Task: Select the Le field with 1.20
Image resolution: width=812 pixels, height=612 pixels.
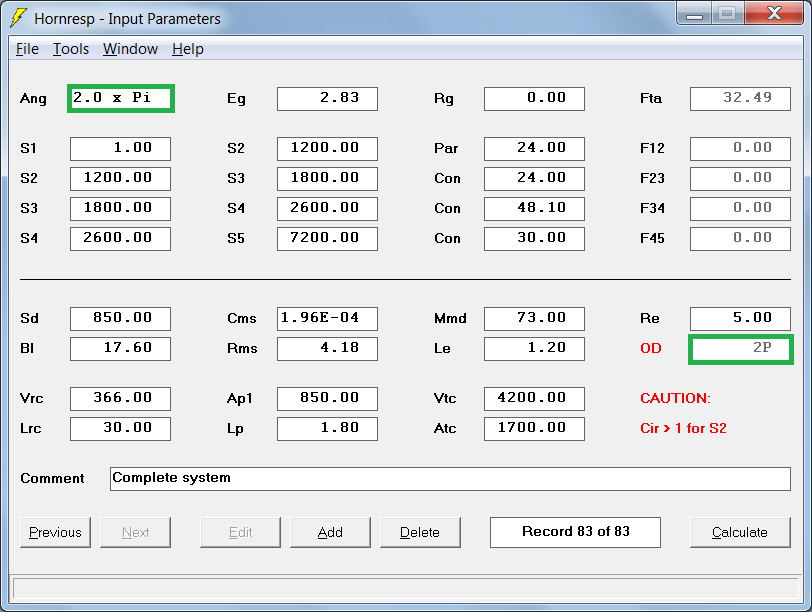Action: tap(534, 348)
